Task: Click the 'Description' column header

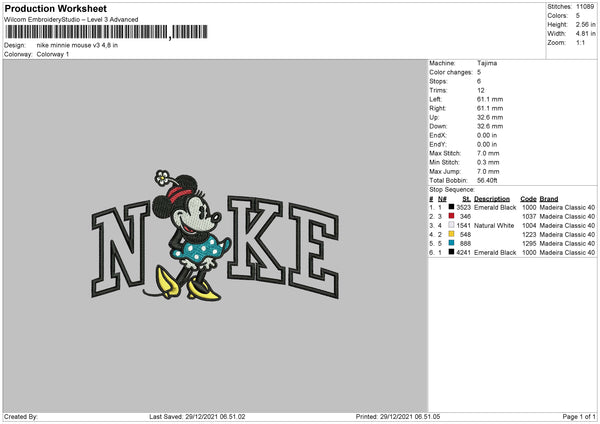Action: [492, 199]
